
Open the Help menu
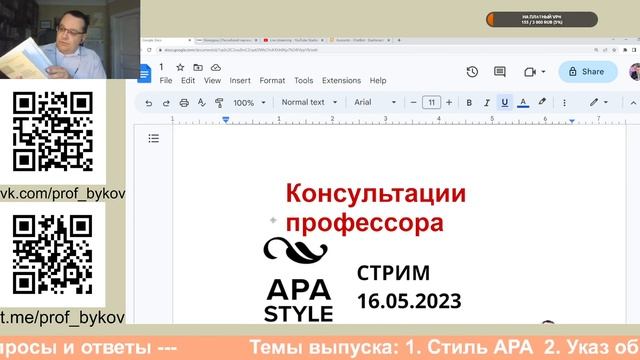378,80
